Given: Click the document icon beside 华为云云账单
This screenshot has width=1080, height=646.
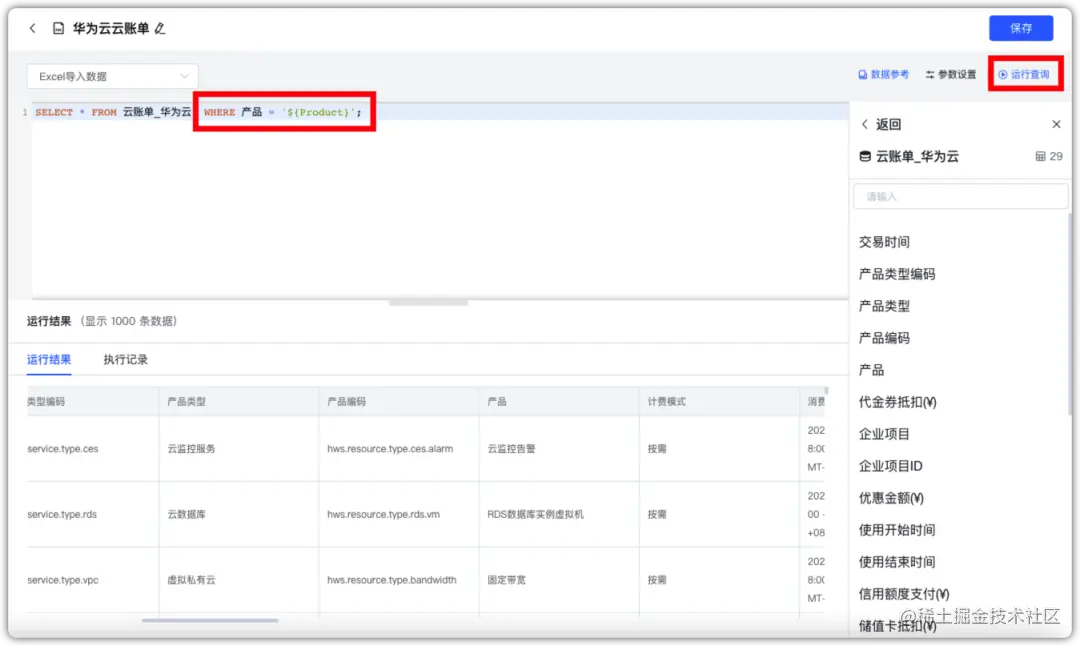Looking at the screenshot, I should (59, 28).
